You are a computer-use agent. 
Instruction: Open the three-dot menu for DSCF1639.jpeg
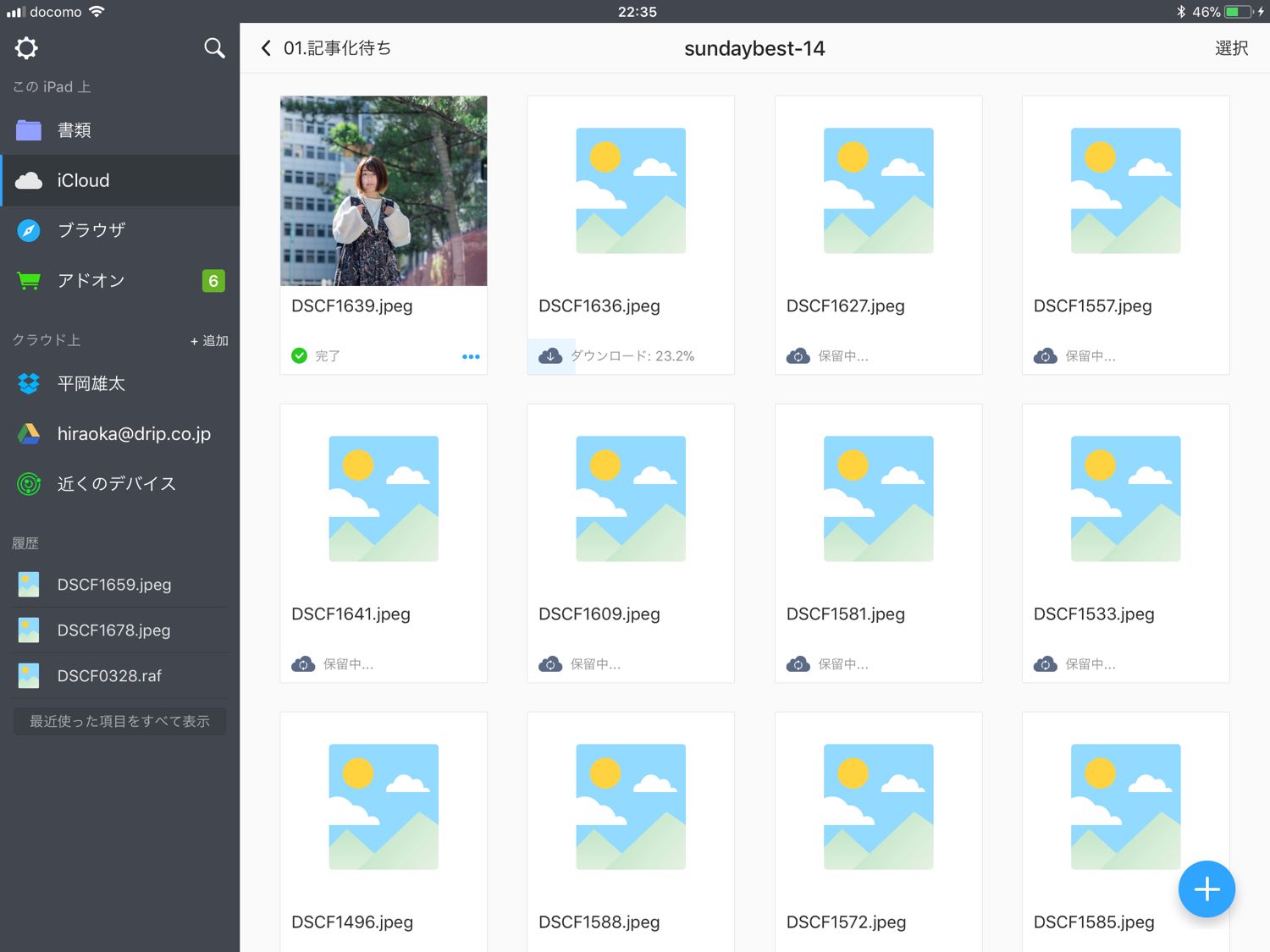click(471, 356)
